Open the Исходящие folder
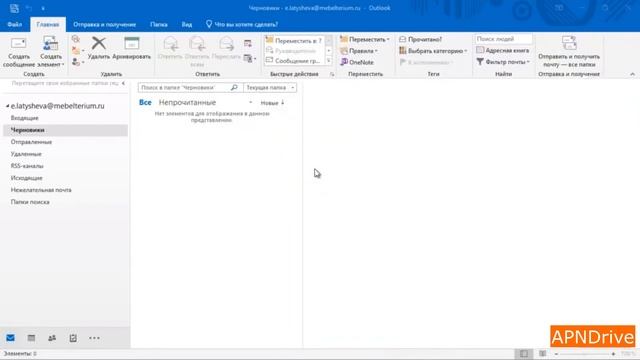 (27, 178)
